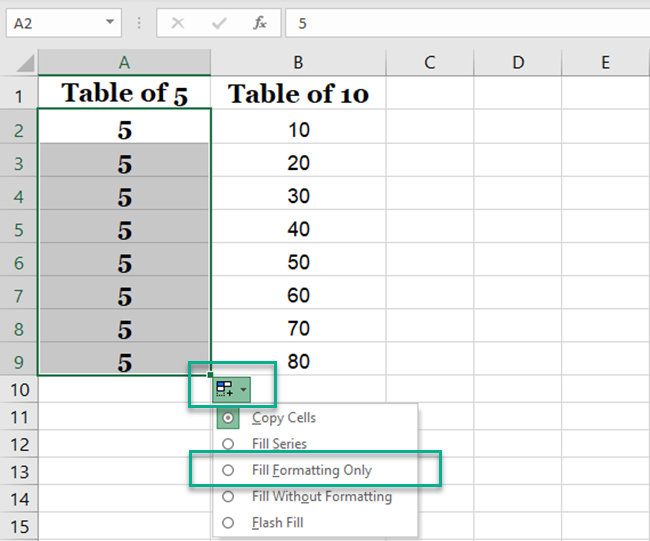Click the Cancel X formula bar icon
Screen dimensions: 650x541
(178, 23)
